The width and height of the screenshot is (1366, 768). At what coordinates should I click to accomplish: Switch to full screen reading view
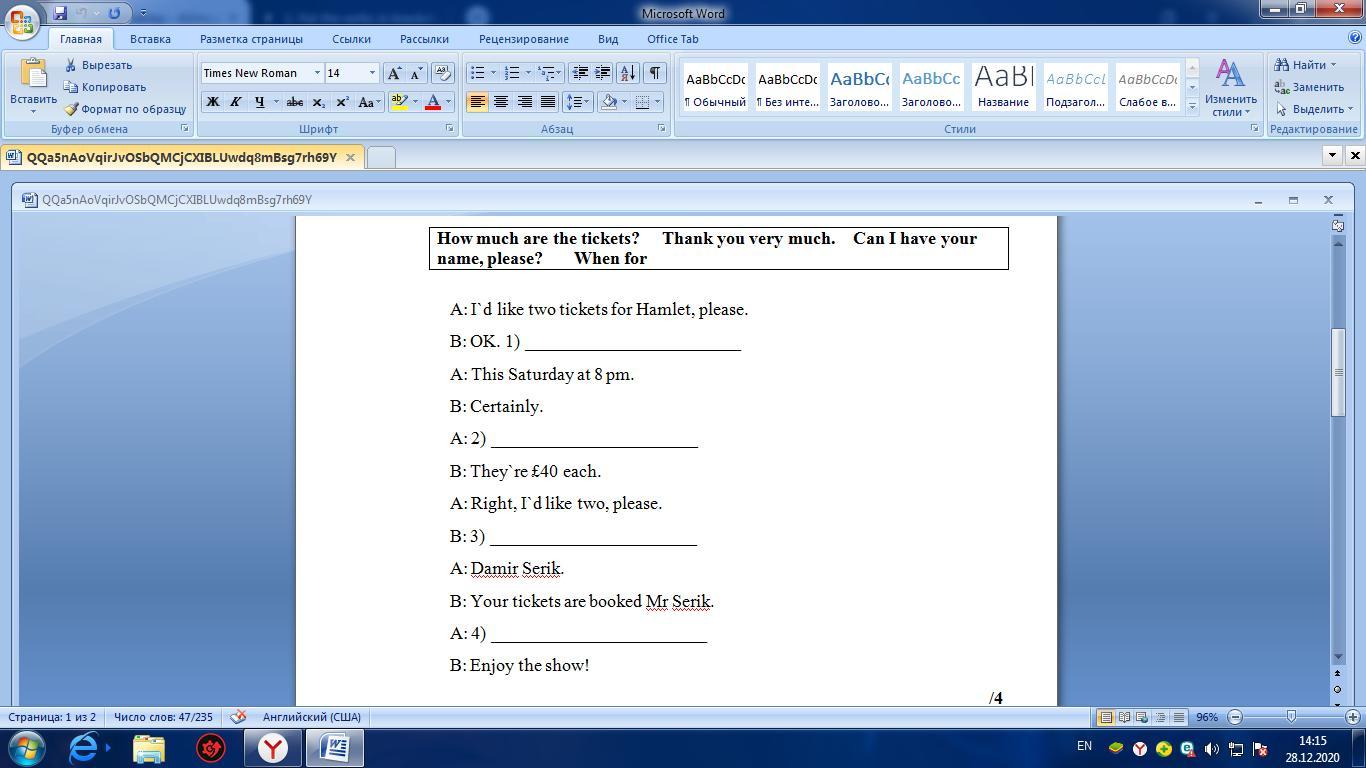pos(1124,717)
